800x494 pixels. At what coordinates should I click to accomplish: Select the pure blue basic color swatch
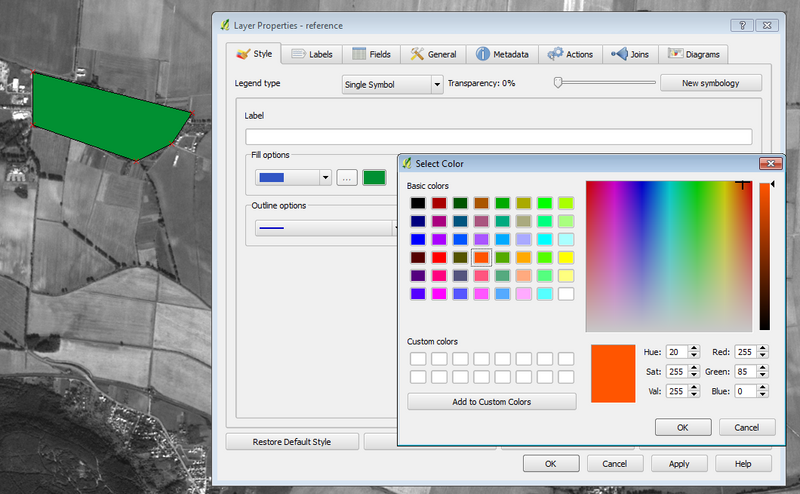[x=418, y=239]
